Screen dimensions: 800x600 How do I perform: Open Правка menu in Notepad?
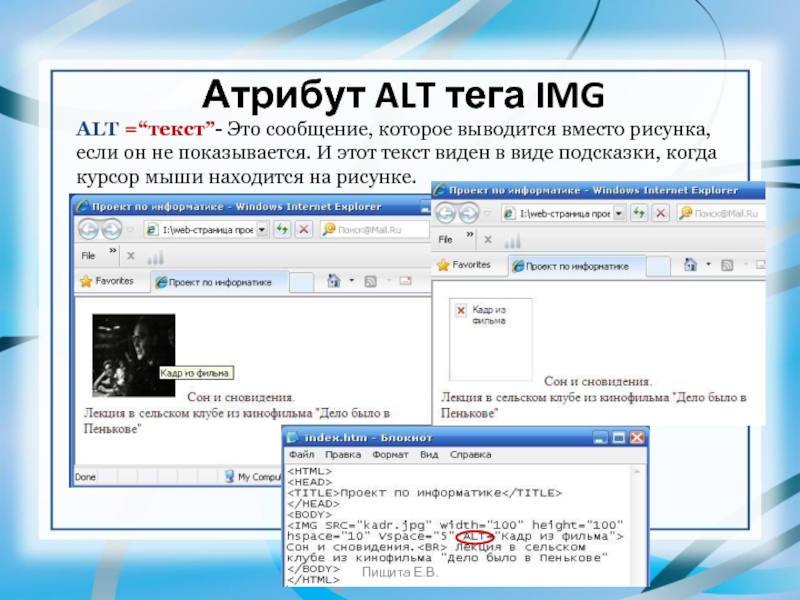click(343, 454)
